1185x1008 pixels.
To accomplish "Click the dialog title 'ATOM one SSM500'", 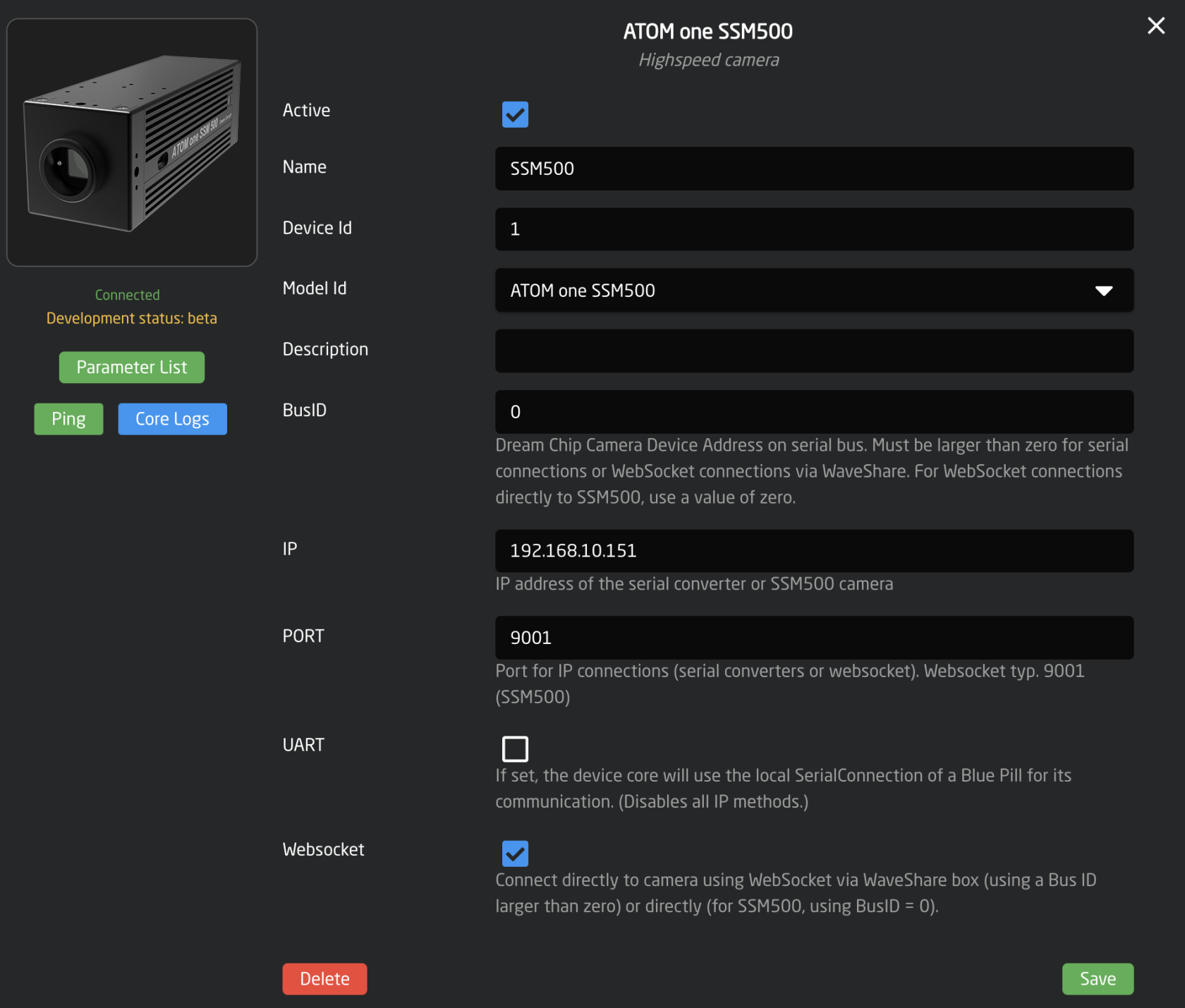I will pyautogui.click(x=708, y=32).
